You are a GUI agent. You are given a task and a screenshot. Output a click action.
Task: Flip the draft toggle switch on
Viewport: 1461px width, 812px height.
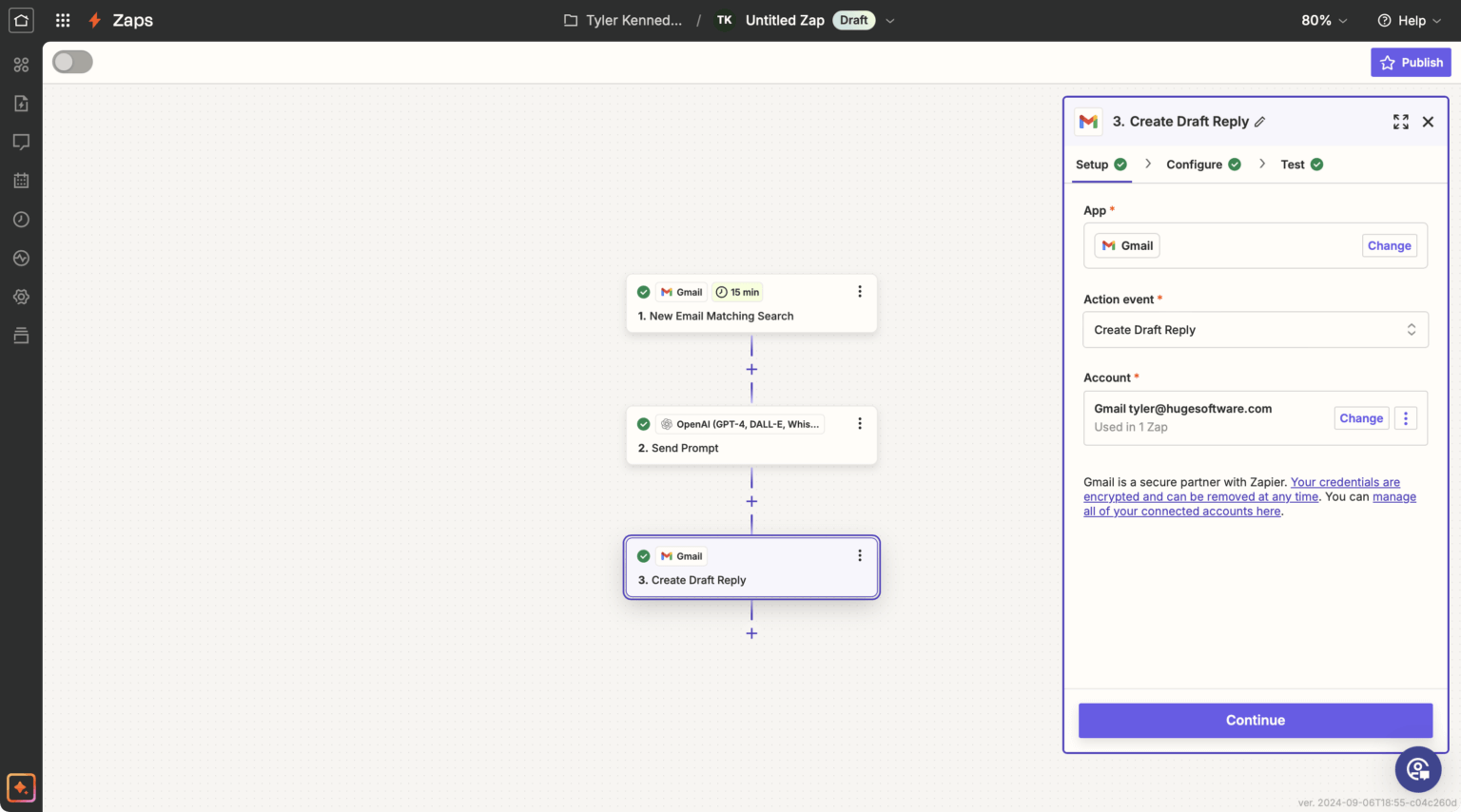tap(72, 61)
